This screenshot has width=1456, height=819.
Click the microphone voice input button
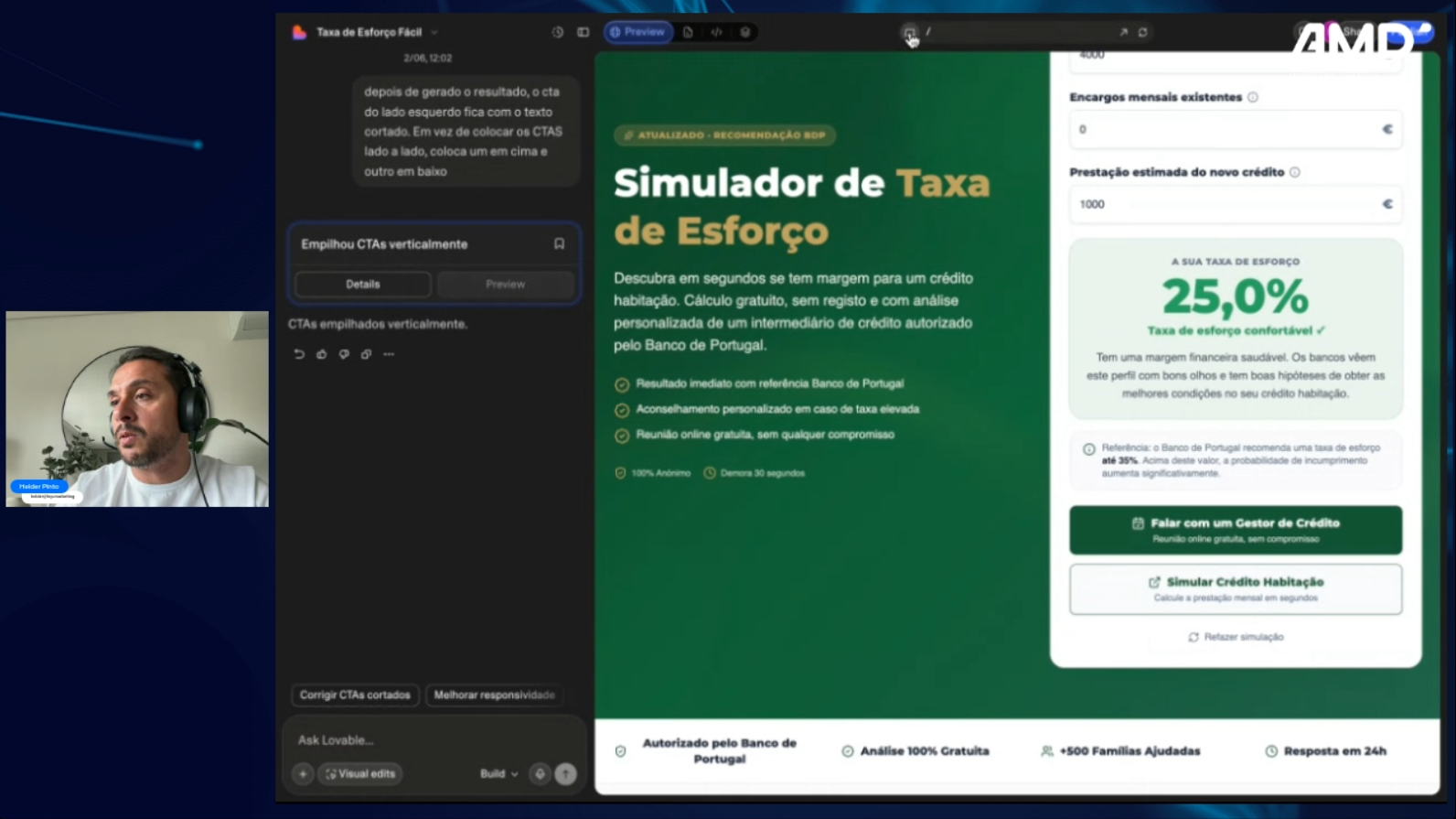tap(540, 774)
